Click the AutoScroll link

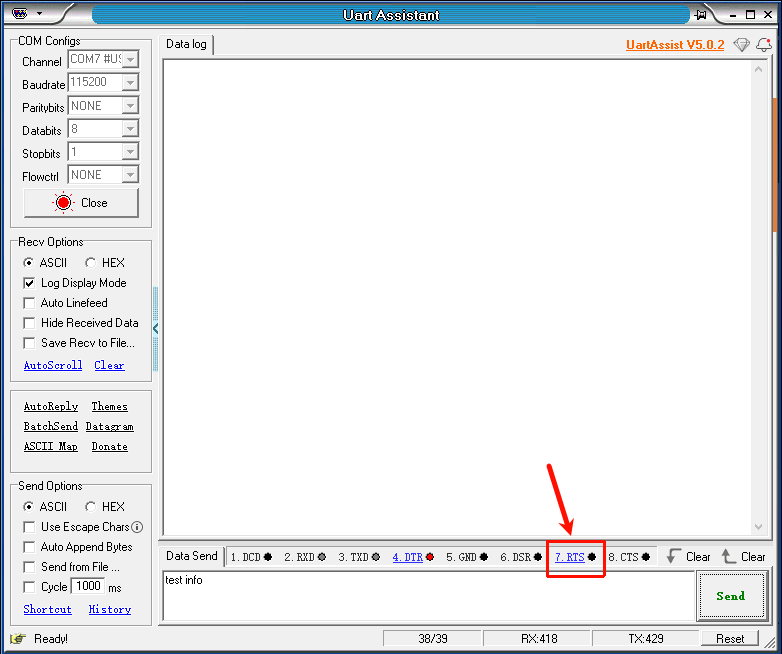53,365
